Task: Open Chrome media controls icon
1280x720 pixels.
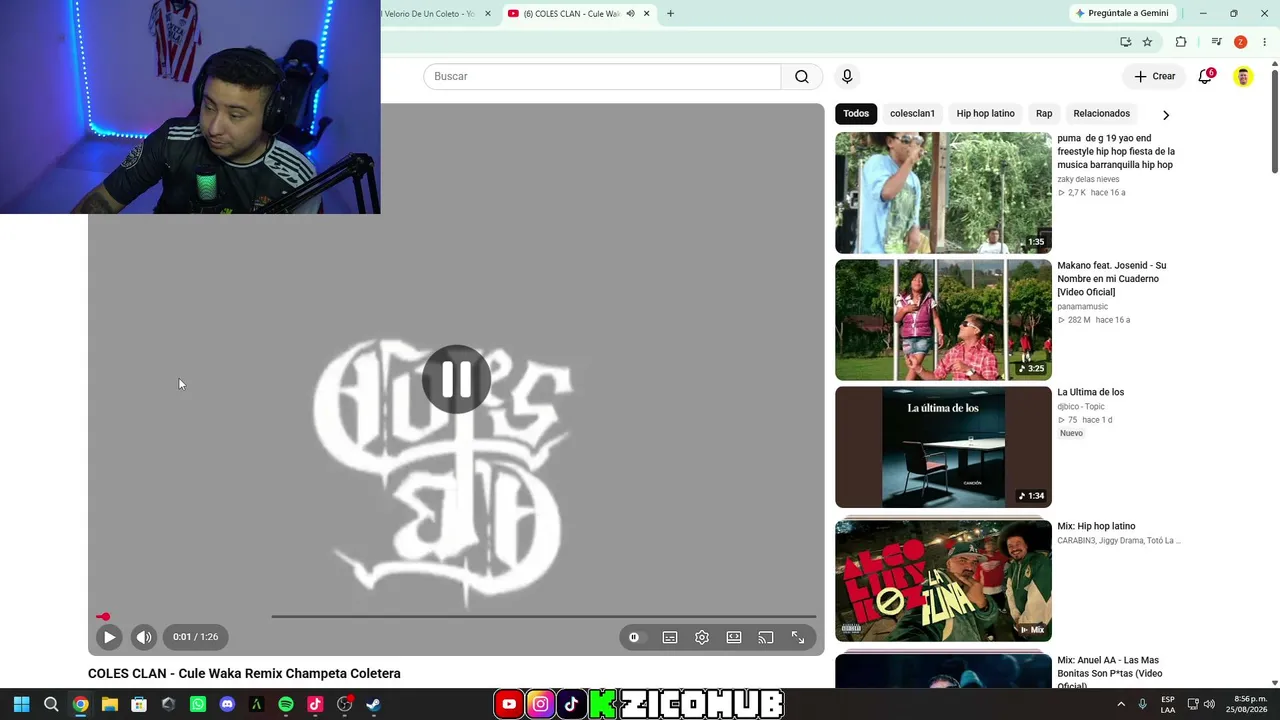Action: (1216, 42)
